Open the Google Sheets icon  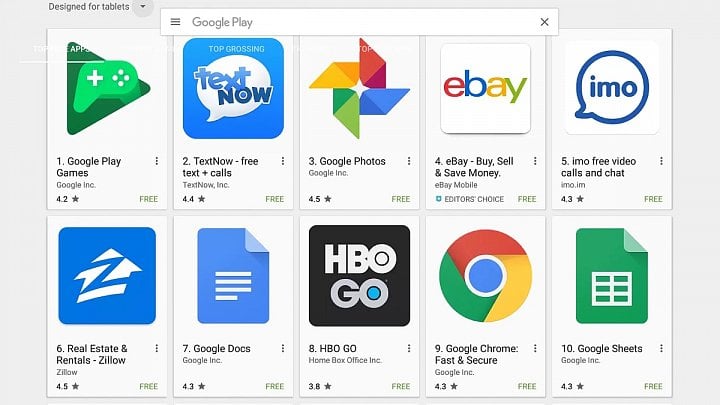612,276
